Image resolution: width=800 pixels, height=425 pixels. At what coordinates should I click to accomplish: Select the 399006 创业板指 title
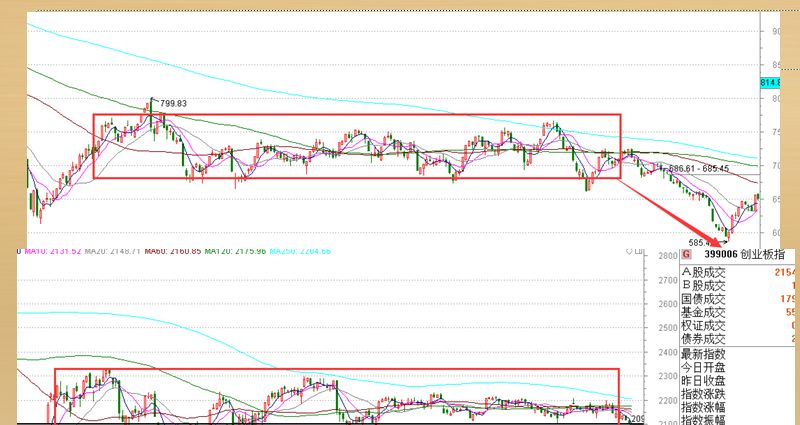744,255
